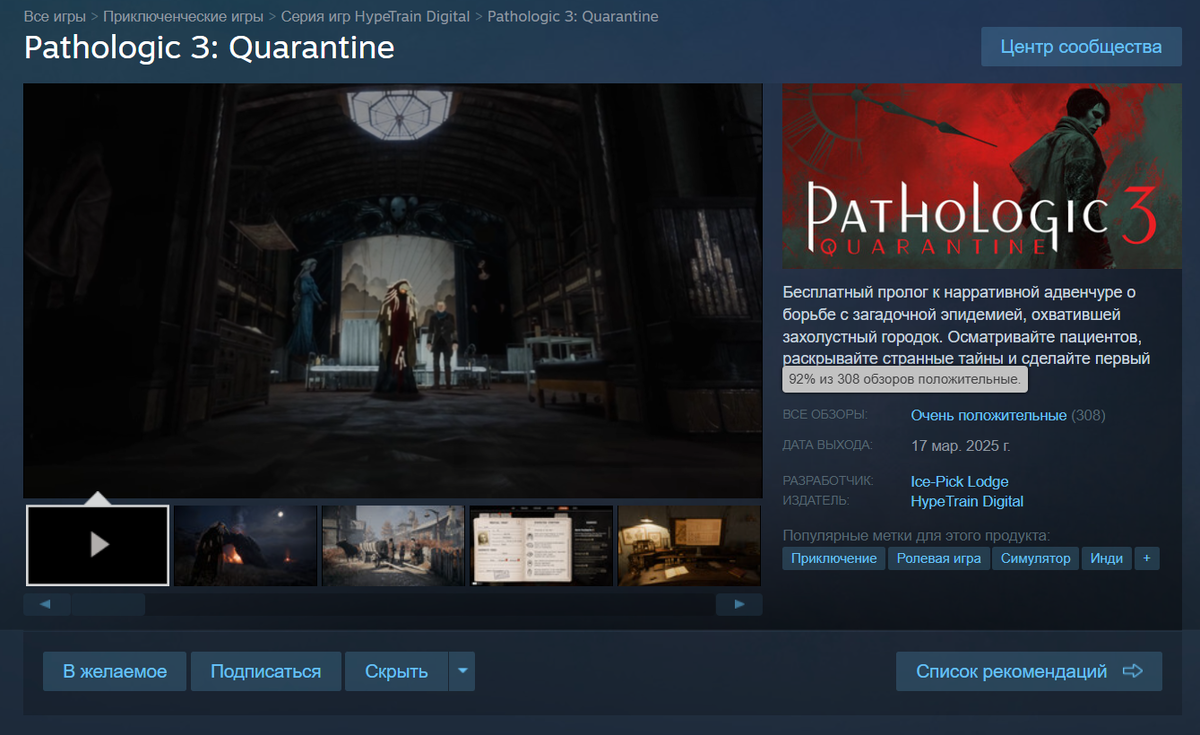Open the Ice-Pick Lodge developer link
The height and width of the screenshot is (735, 1200).
(x=959, y=482)
